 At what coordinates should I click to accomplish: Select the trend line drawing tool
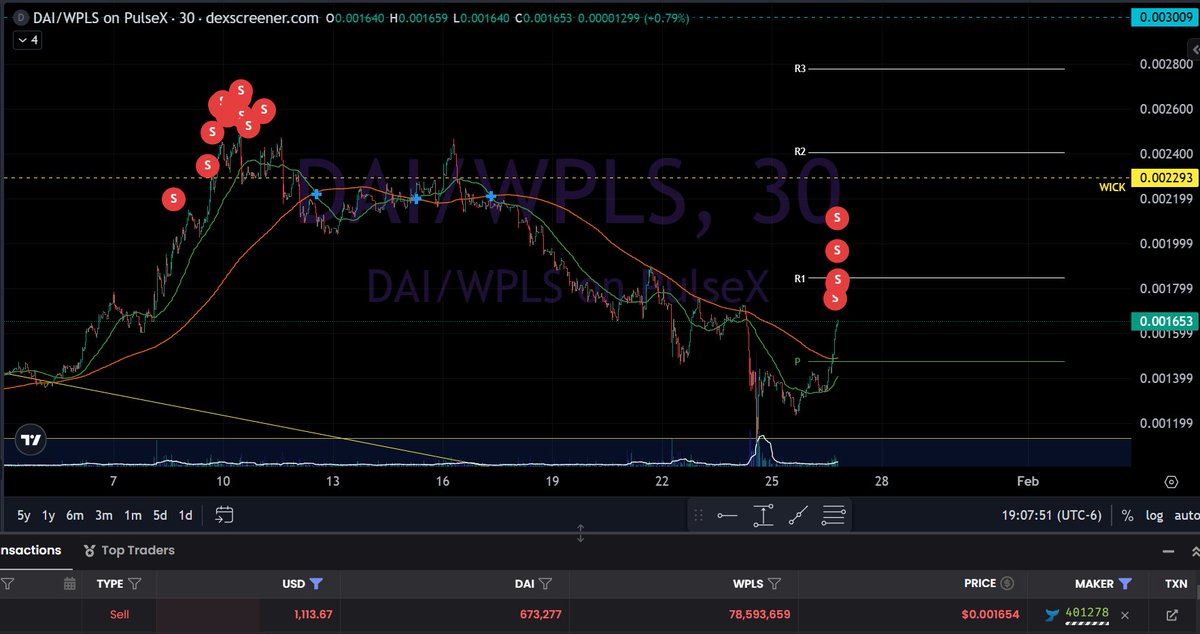click(x=798, y=516)
